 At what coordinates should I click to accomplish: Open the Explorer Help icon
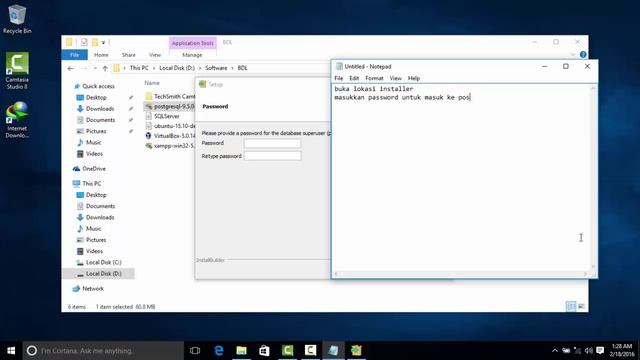click(583, 54)
